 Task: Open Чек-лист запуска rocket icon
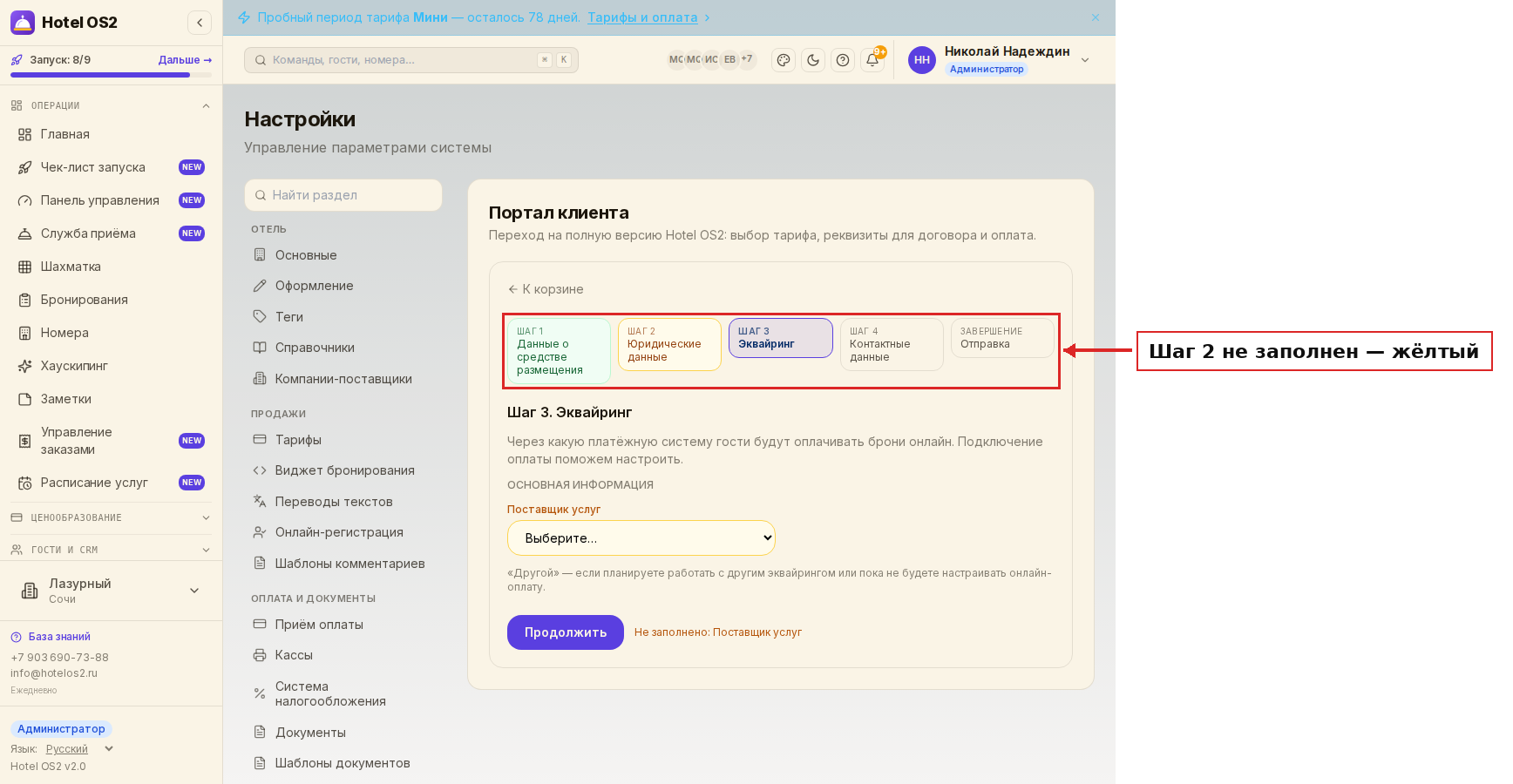point(25,167)
